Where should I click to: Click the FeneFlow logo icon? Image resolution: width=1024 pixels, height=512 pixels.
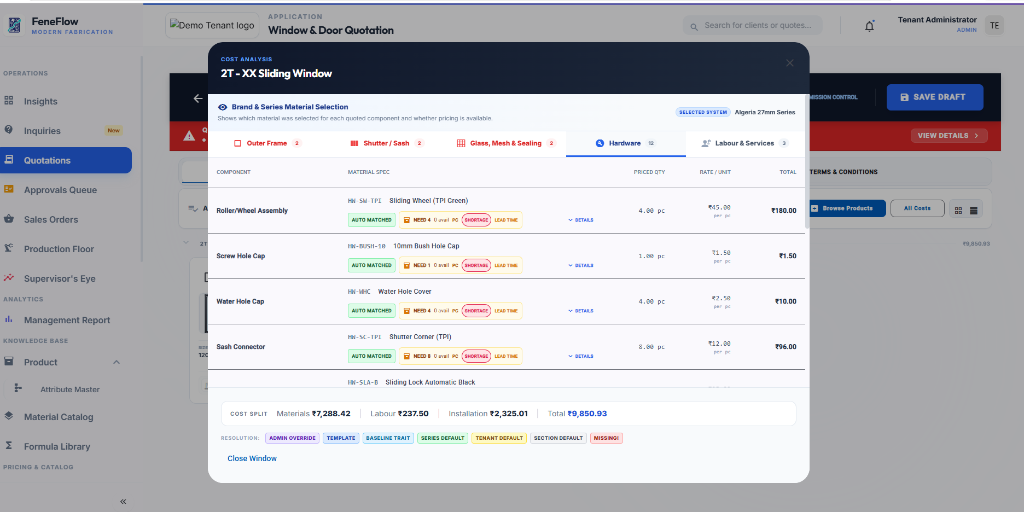pos(14,25)
